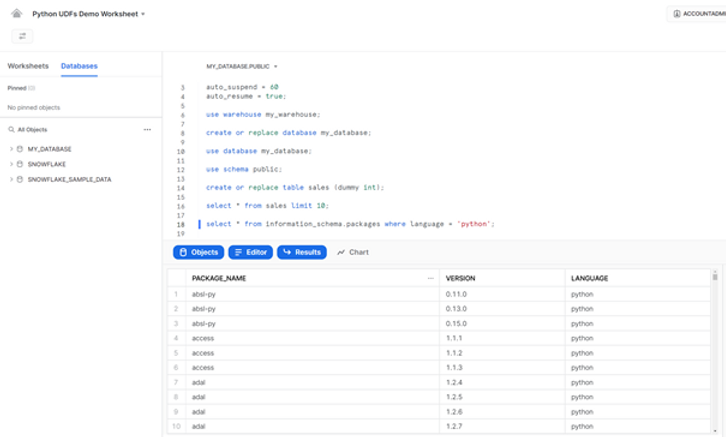Image resolution: width=726 pixels, height=437 pixels.
Task: Toggle the Objects panel button
Action: coord(199,252)
